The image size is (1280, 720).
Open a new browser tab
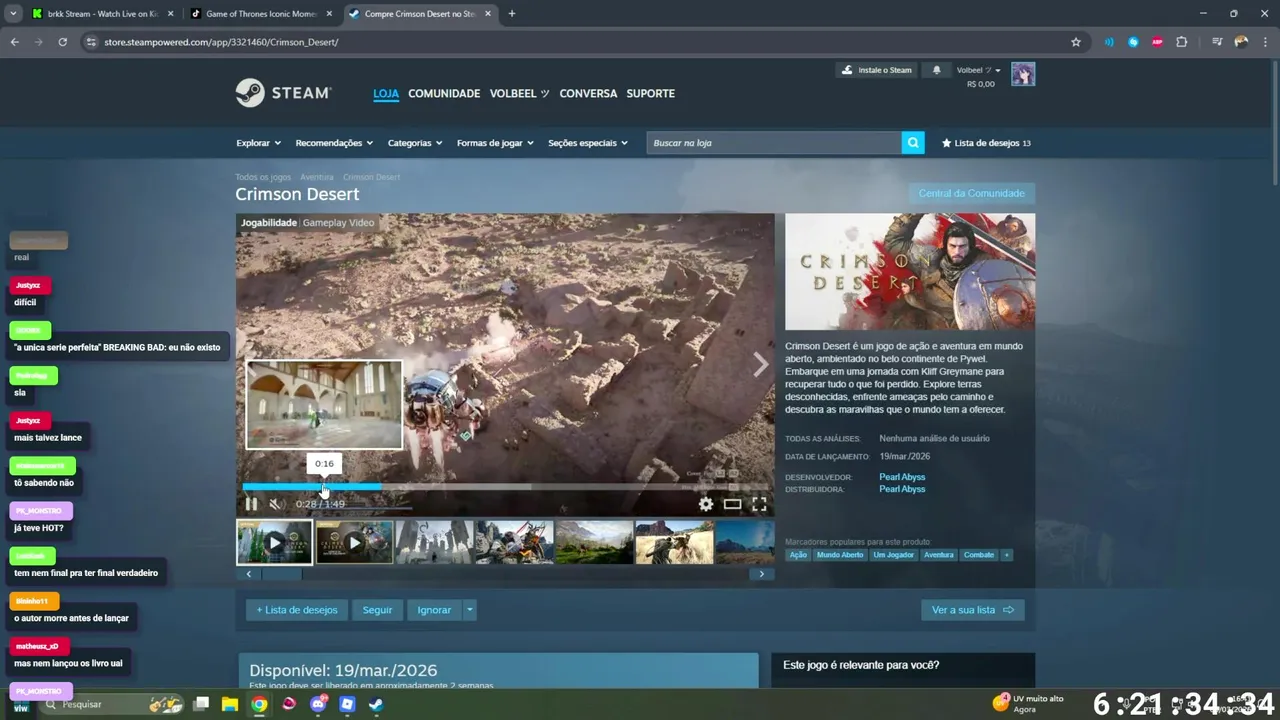[512, 14]
